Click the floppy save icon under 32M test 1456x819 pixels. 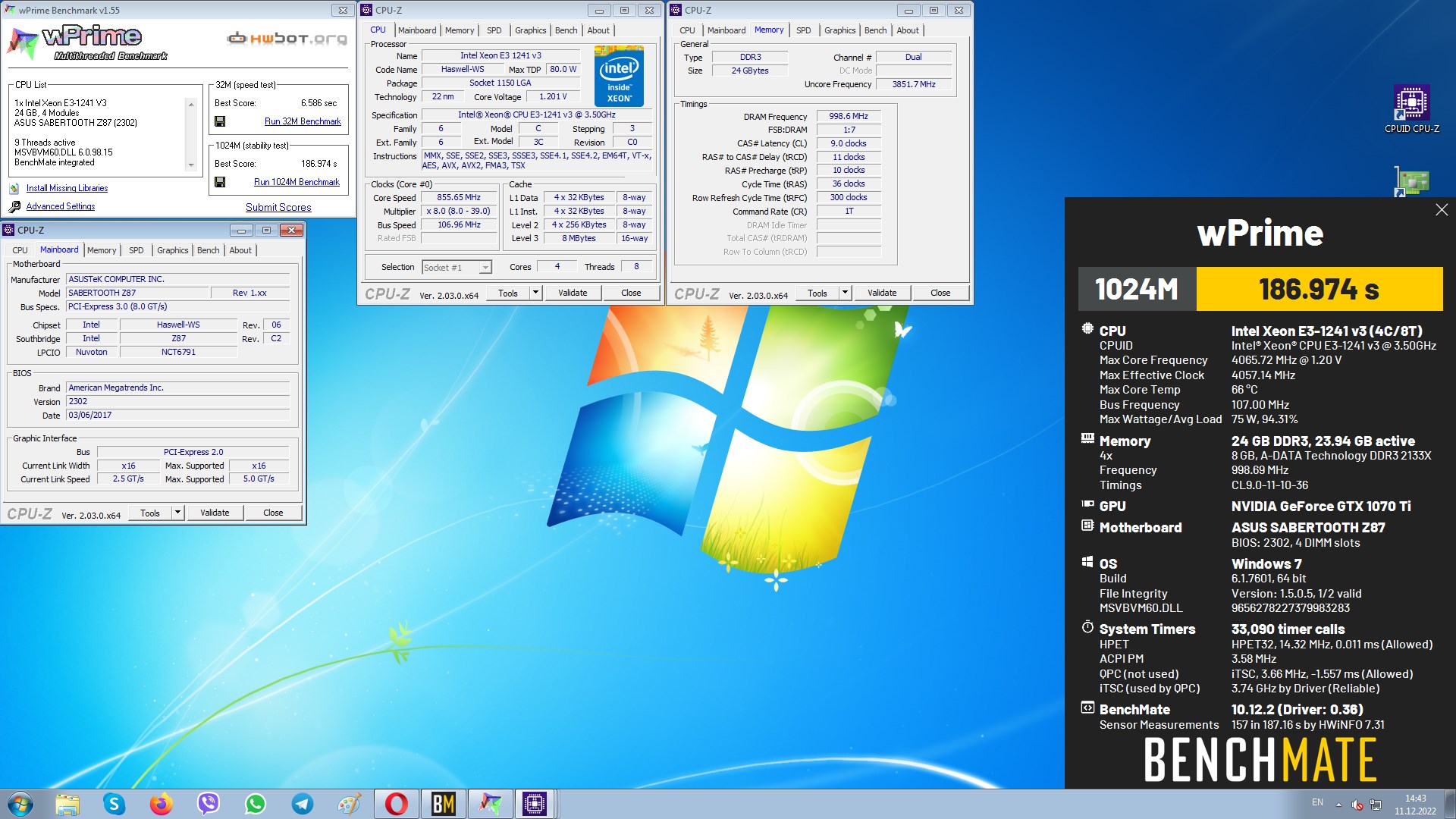coord(220,121)
